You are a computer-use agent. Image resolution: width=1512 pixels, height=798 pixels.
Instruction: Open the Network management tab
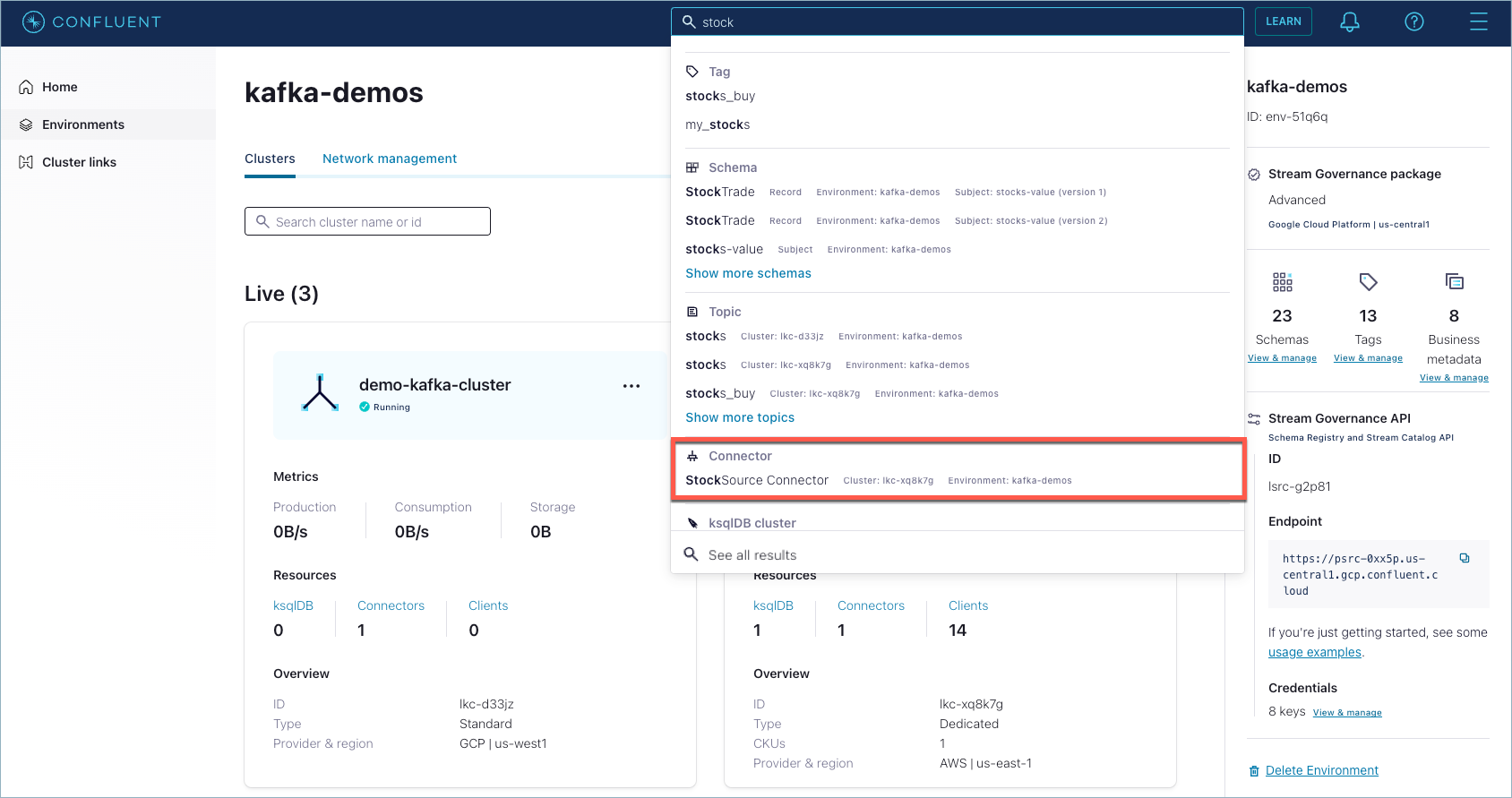(390, 159)
